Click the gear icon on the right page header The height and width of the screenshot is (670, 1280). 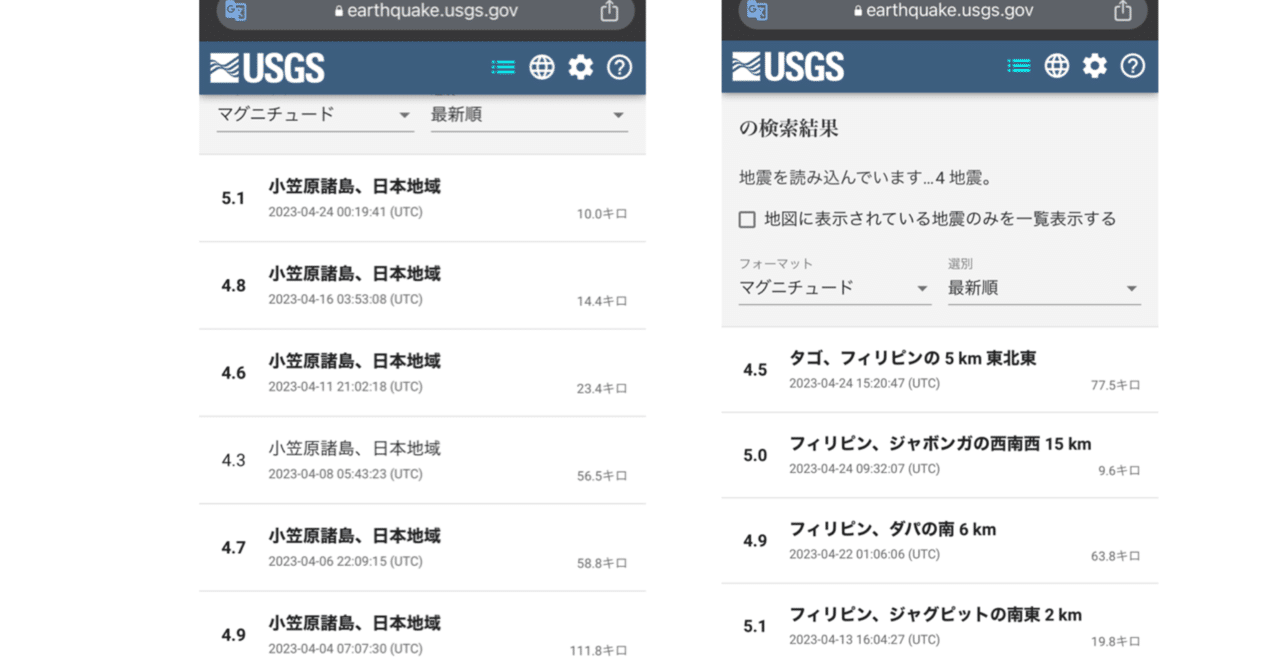[x=1094, y=67]
